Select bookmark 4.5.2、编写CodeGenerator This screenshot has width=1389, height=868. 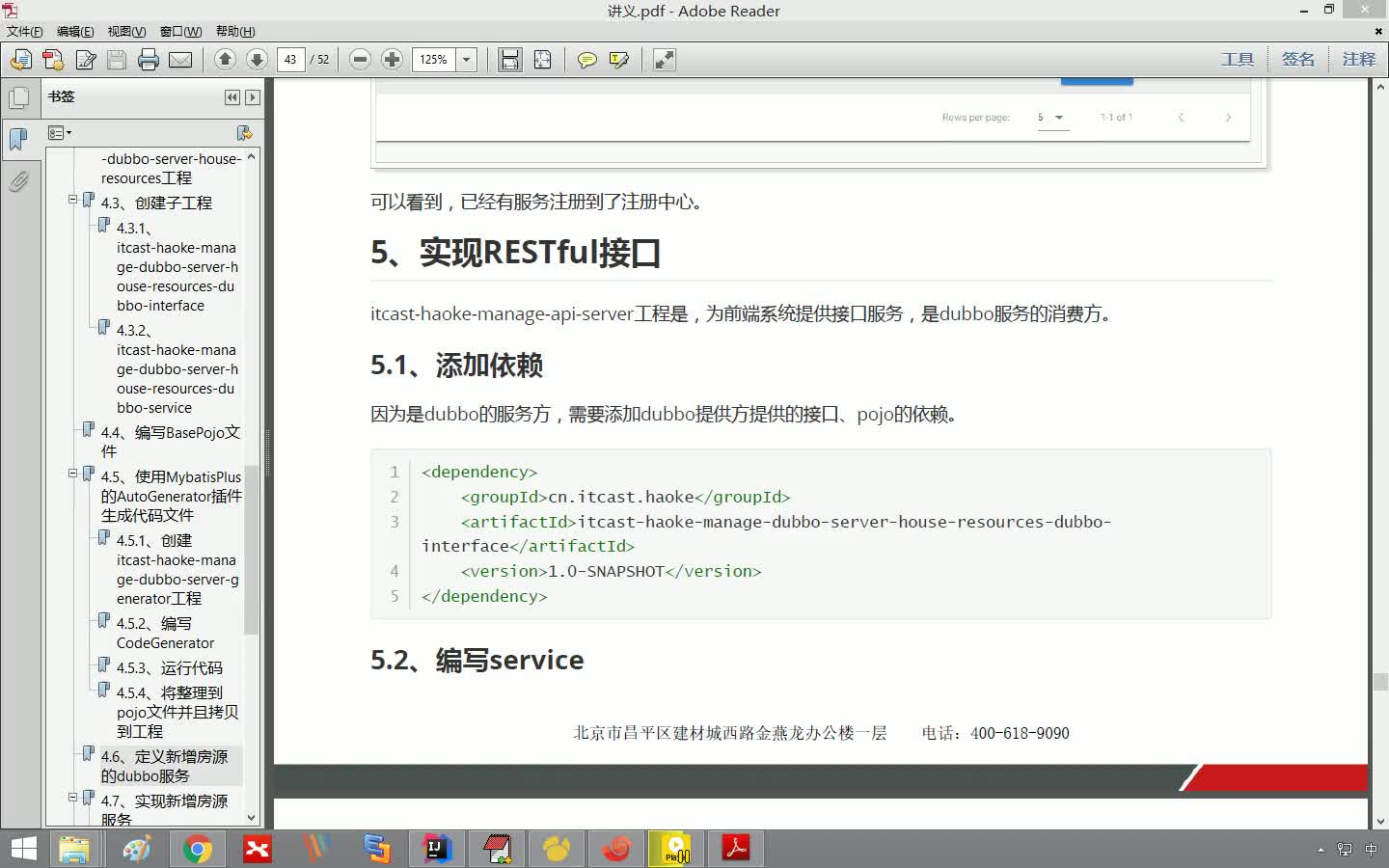click(166, 633)
